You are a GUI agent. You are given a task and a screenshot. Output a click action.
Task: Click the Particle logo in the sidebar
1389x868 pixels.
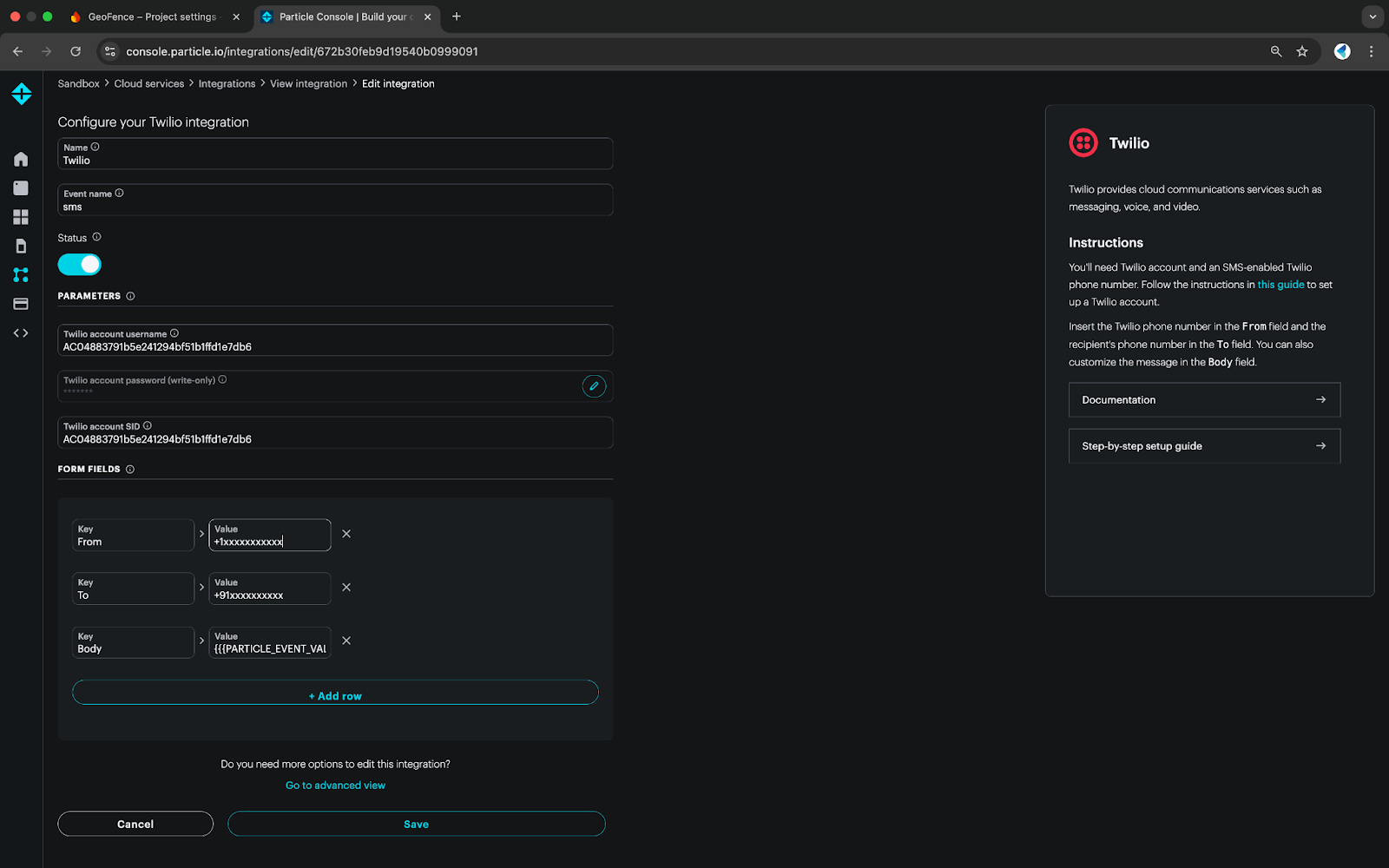[22, 94]
